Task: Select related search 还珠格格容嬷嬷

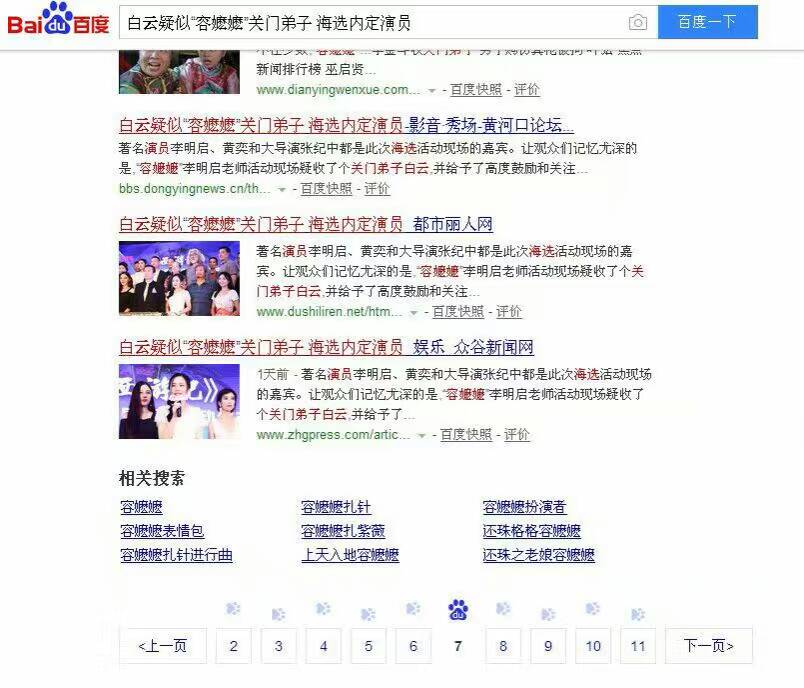Action: click(531, 531)
